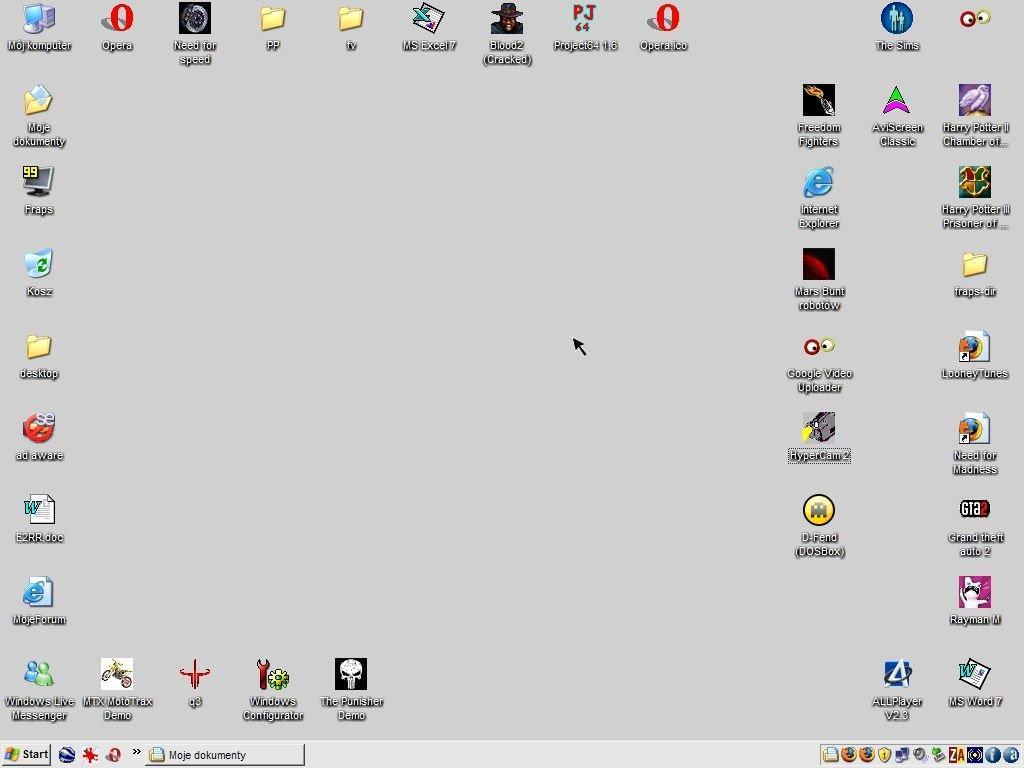Click the network computers tray icon
This screenshot has width=1024, height=768.
(x=903, y=755)
